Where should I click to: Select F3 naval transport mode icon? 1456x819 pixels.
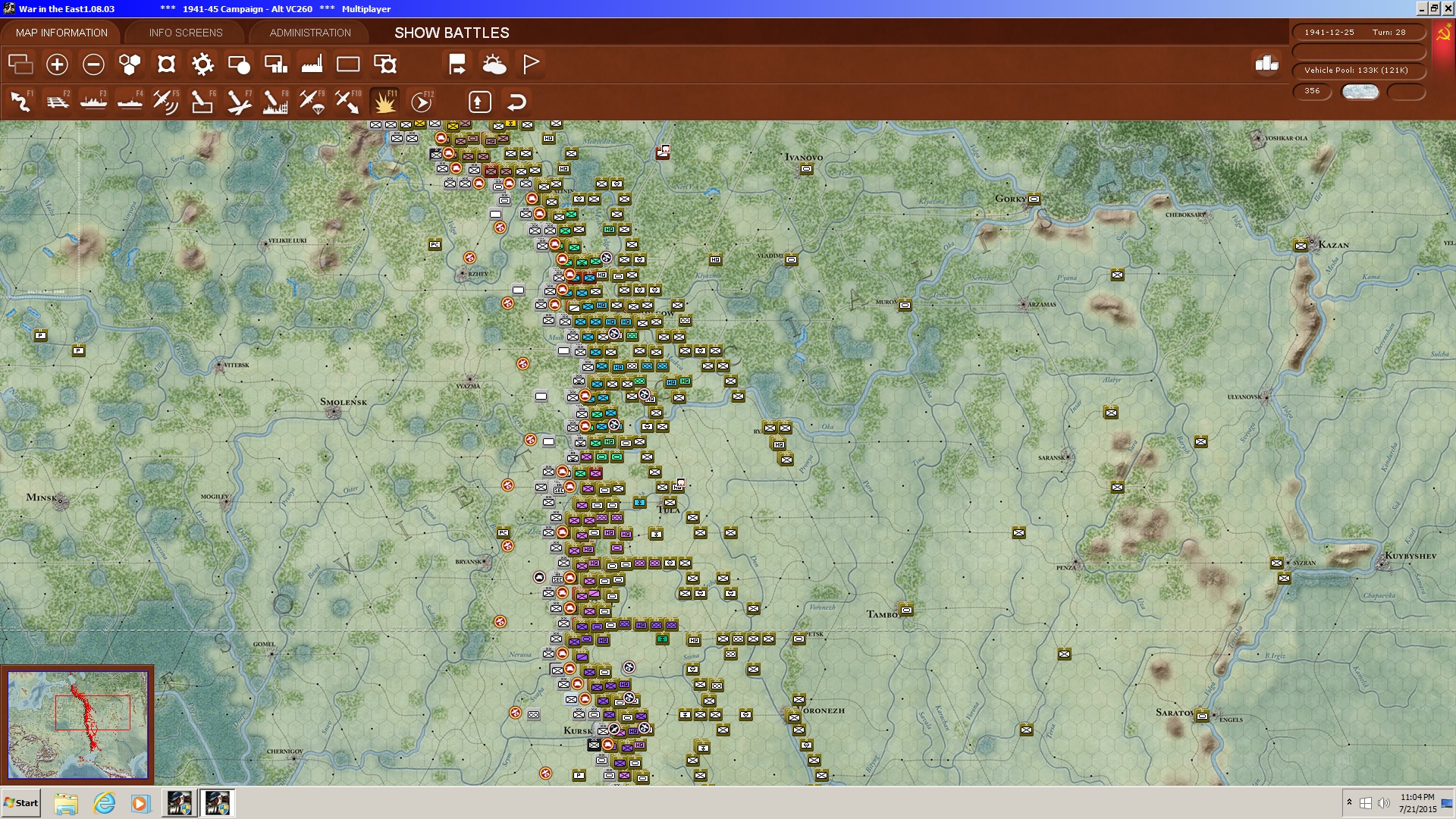click(93, 102)
